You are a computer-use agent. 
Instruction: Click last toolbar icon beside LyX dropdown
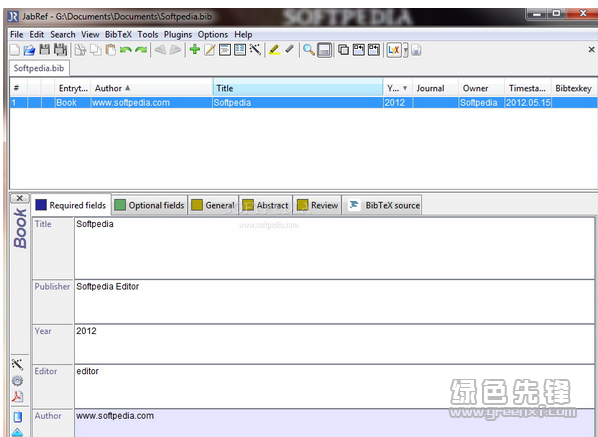pyautogui.click(x=416, y=50)
